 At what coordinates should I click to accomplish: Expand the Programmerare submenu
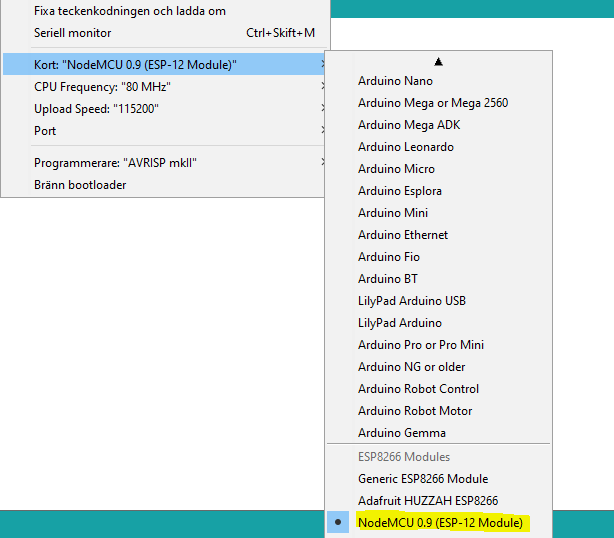164,162
